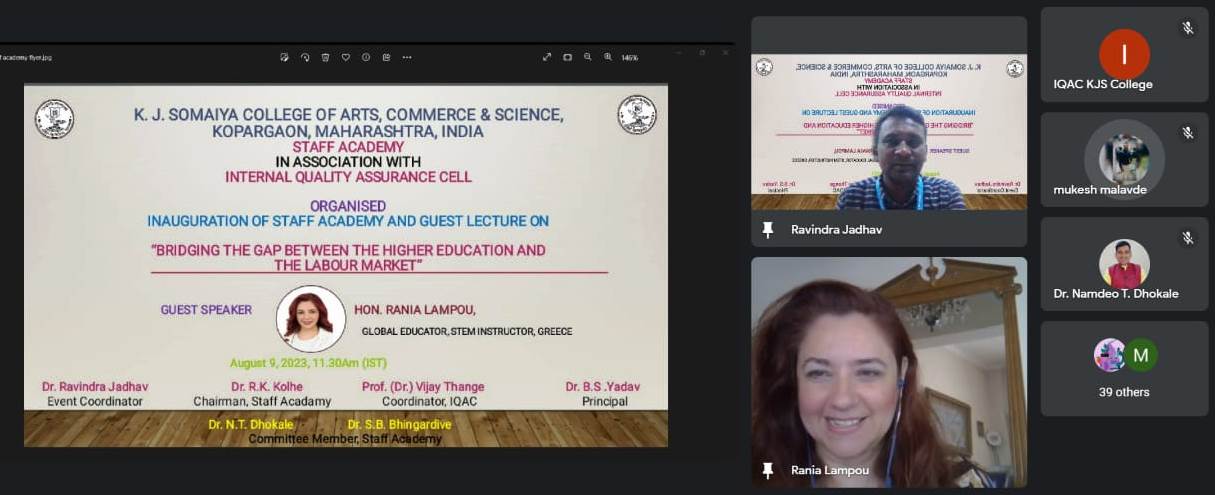1215x495 pixels.
Task: Click the college logo right of the flyer title
Action: tap(637, 114)
